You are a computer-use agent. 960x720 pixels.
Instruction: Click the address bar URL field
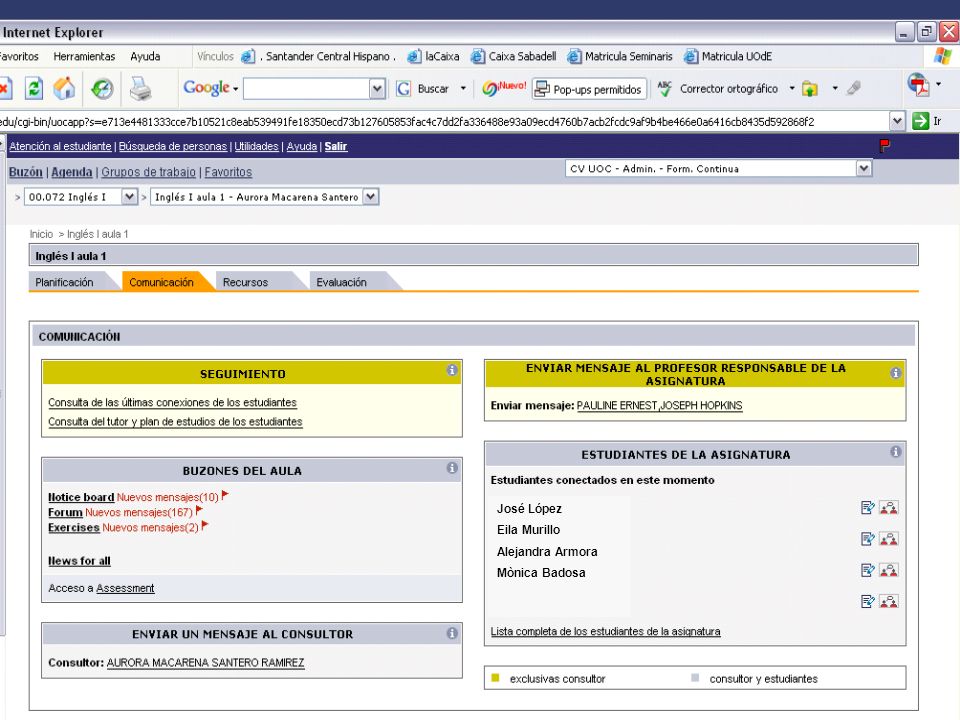point(444,121)
